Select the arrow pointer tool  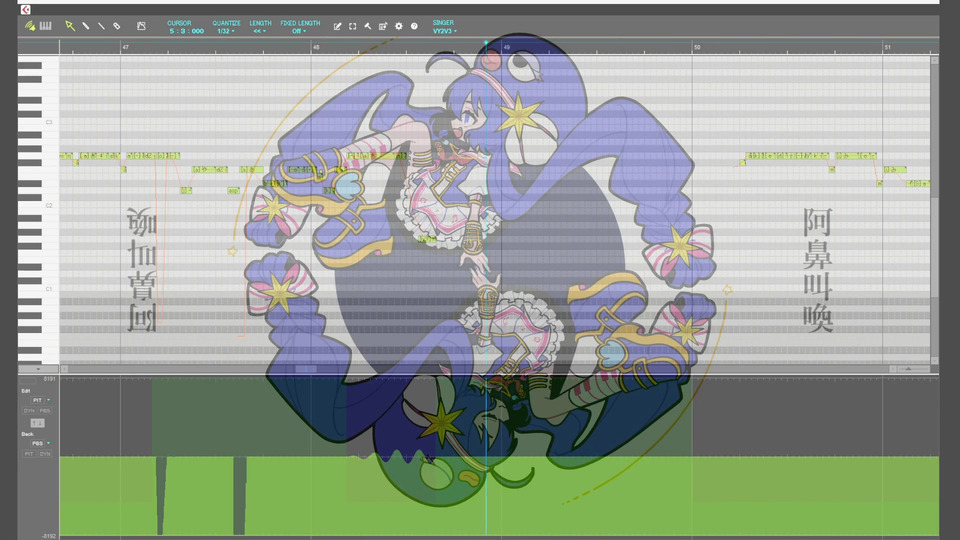(x=70, y=26)
